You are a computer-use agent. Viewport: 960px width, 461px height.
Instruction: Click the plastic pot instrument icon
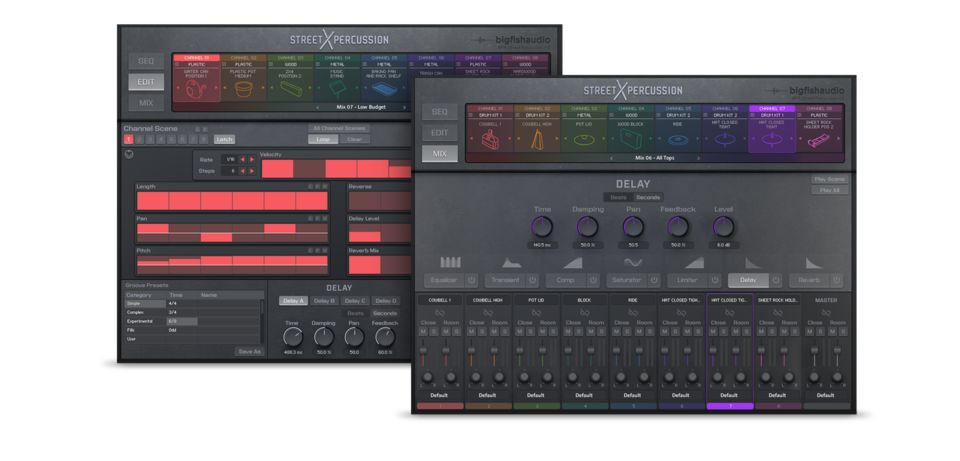tap(243, 90)
